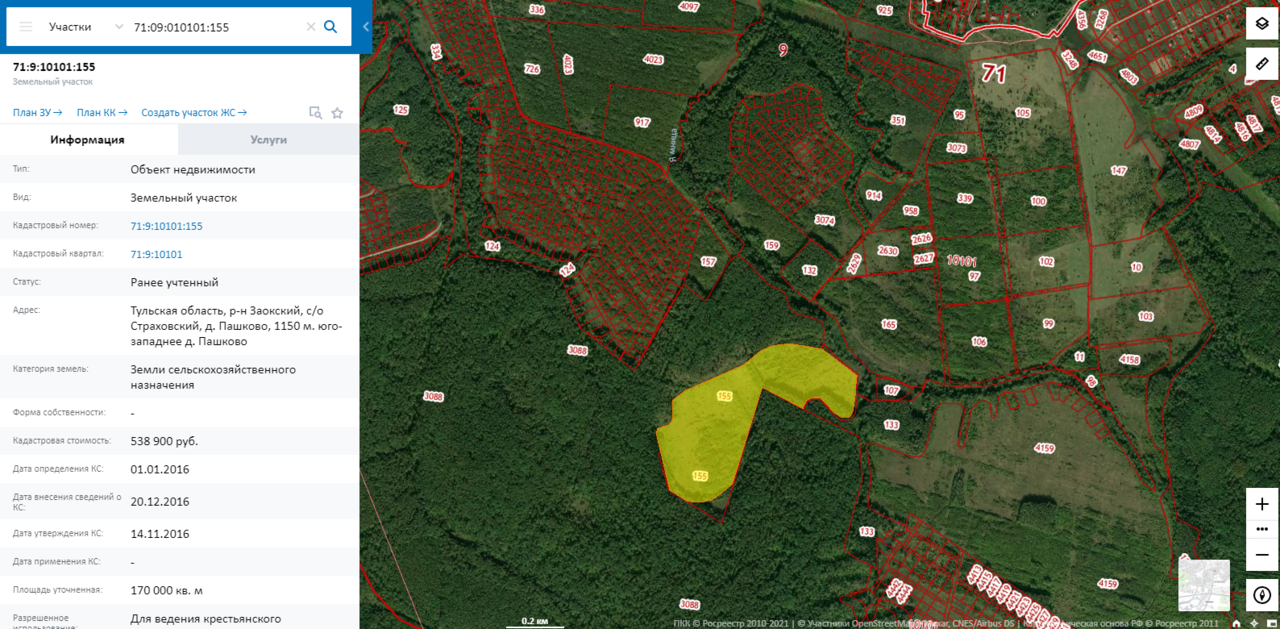Select parcel labeled 2630 on map

tap(888, 251)
